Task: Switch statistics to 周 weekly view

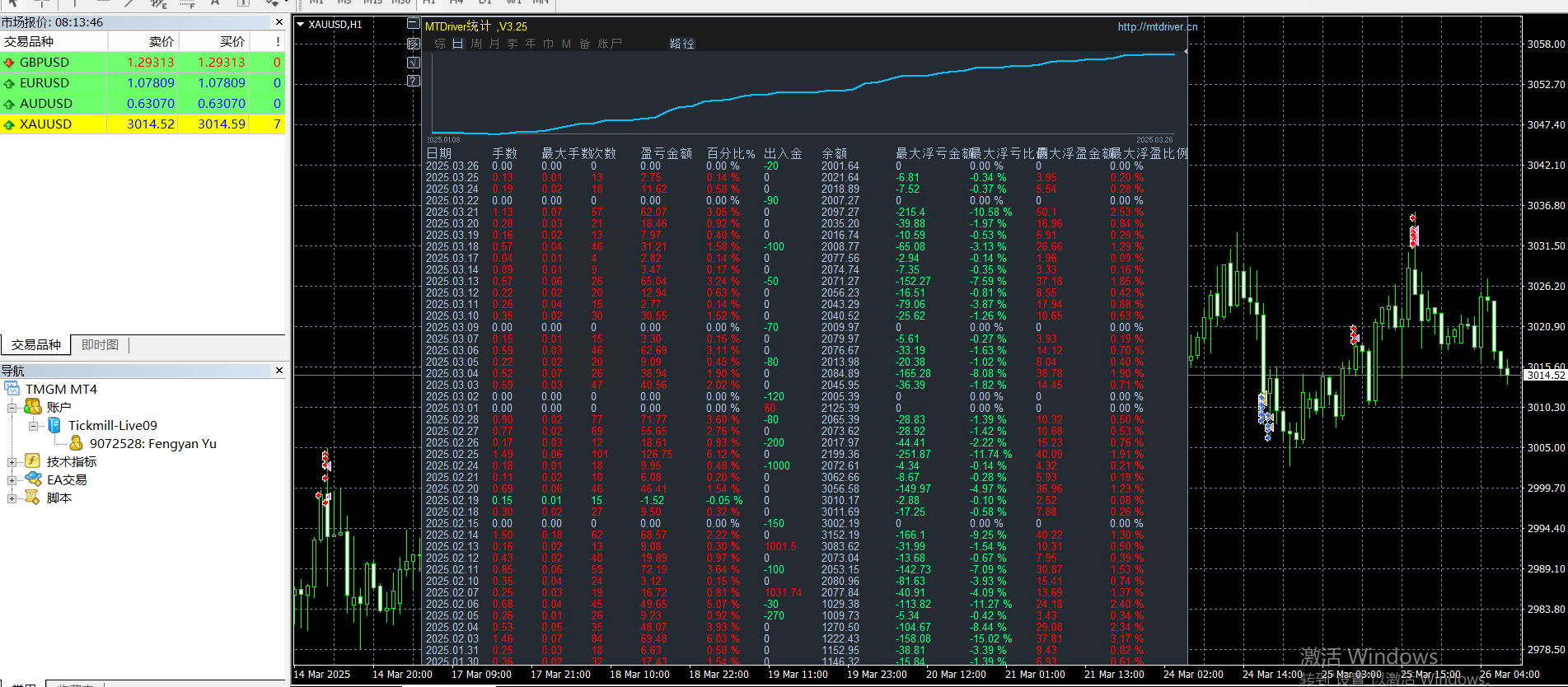Action: (476, 44)
